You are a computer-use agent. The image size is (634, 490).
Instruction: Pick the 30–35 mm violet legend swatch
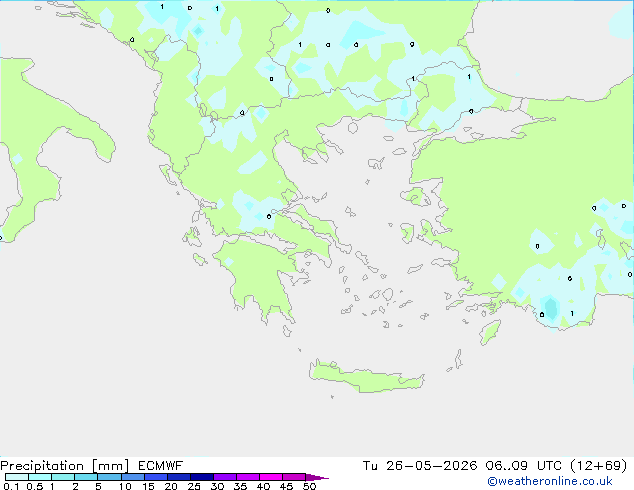click(224, 477)
